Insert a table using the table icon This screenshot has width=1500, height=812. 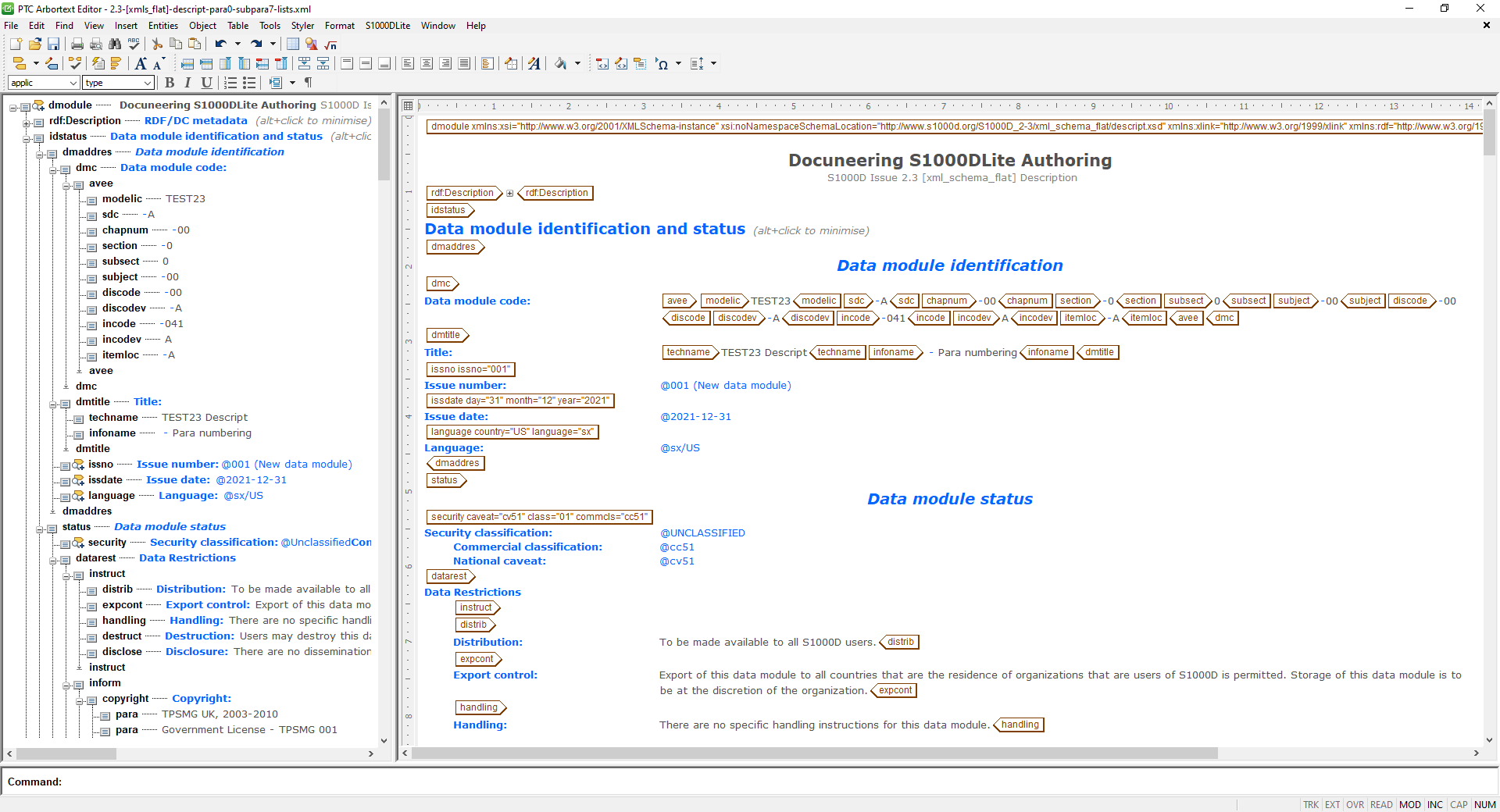click(x=292, y=45)
